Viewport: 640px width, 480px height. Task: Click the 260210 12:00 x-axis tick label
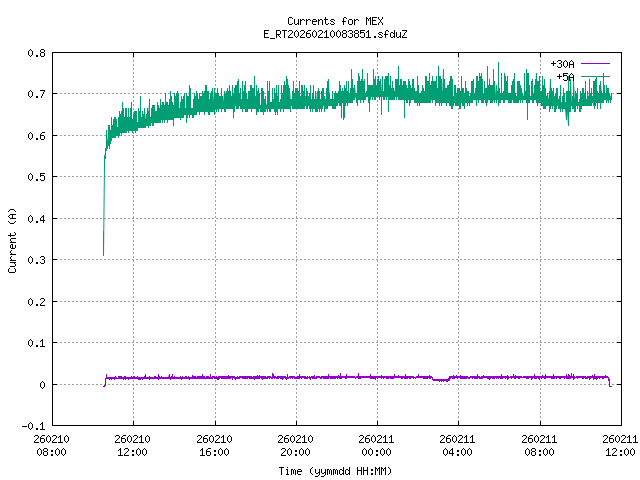[132, 444]
